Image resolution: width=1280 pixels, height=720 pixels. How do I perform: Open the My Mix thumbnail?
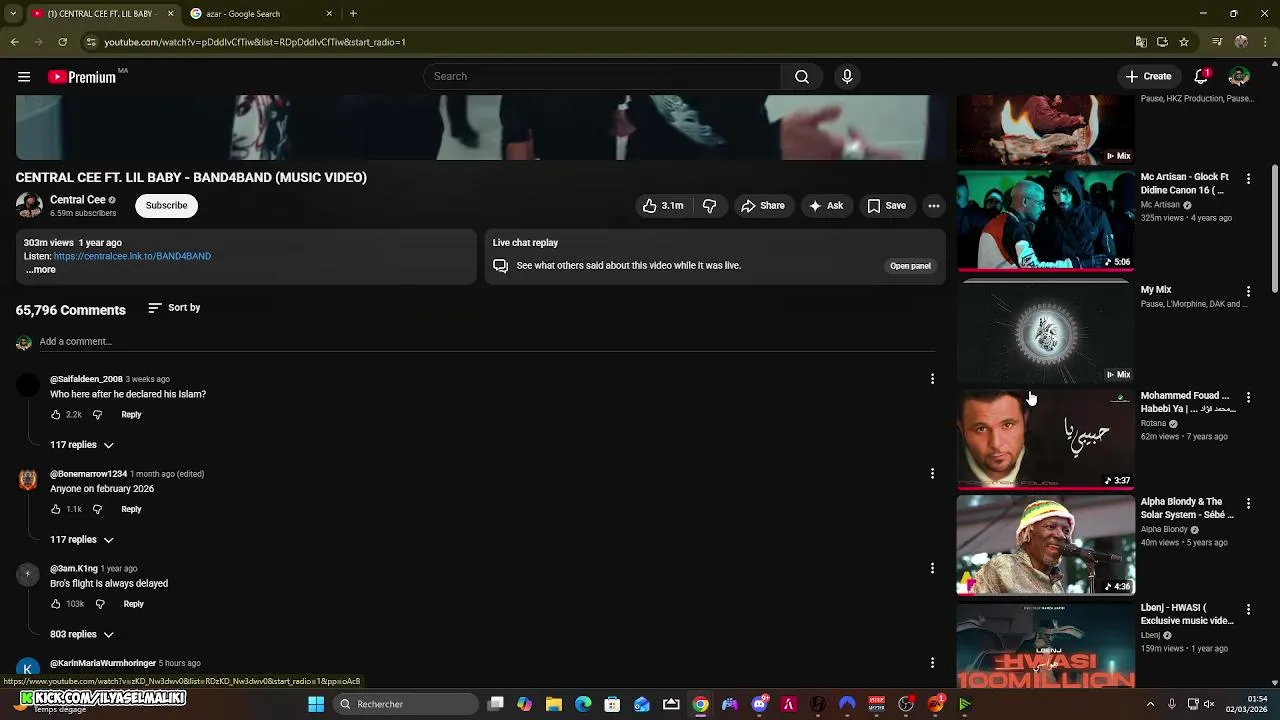pos(1046,332)
